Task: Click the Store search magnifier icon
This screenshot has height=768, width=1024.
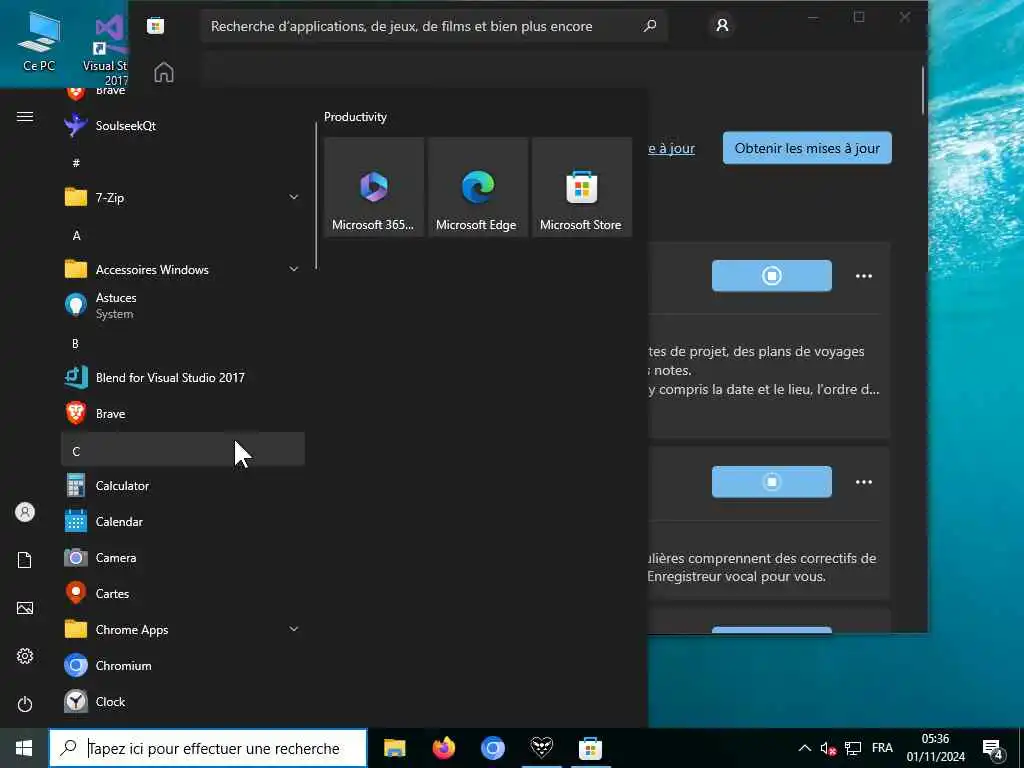Action: coord(649,26)
